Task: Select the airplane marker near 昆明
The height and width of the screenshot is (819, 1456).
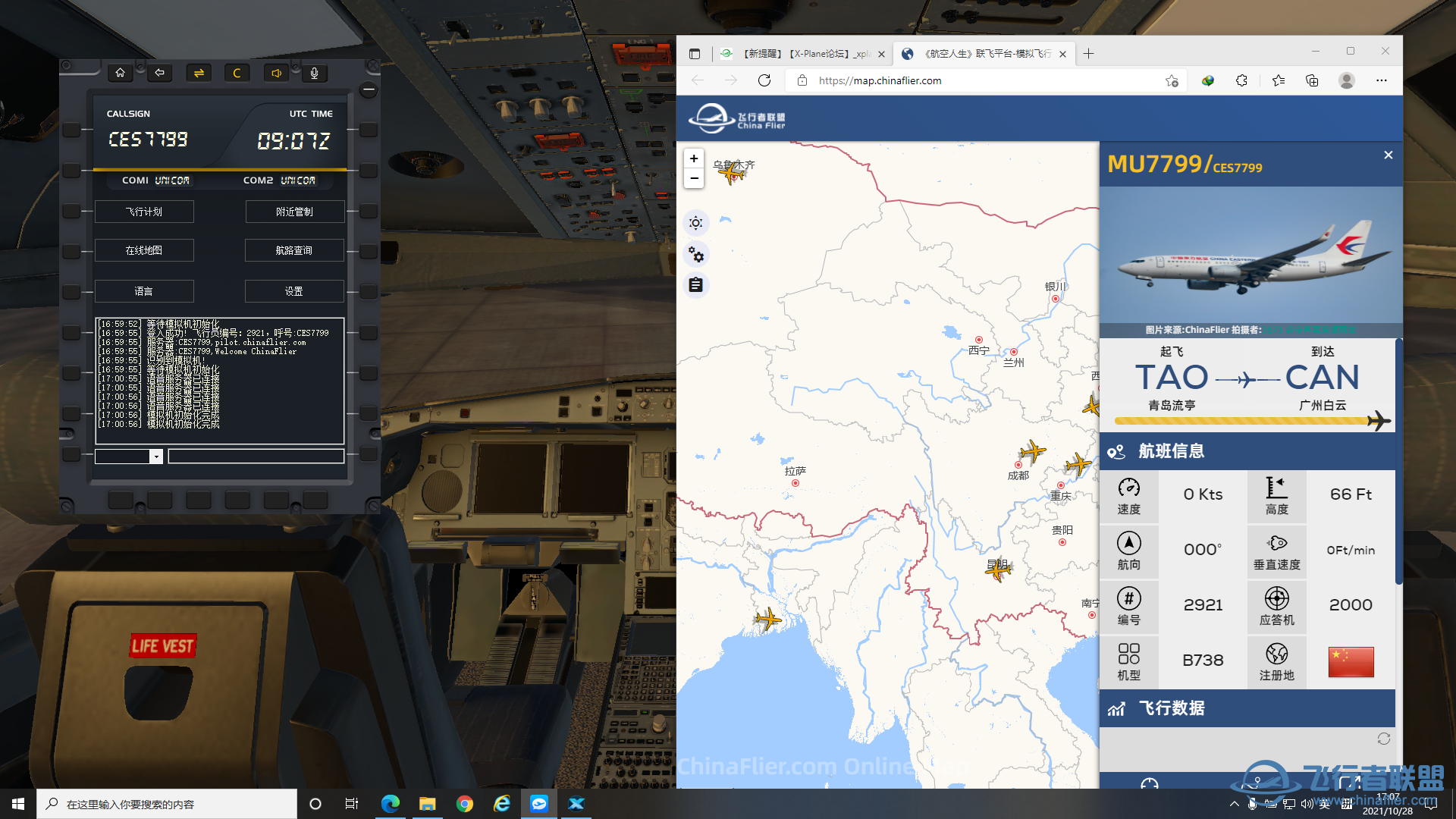Action: 998,570
